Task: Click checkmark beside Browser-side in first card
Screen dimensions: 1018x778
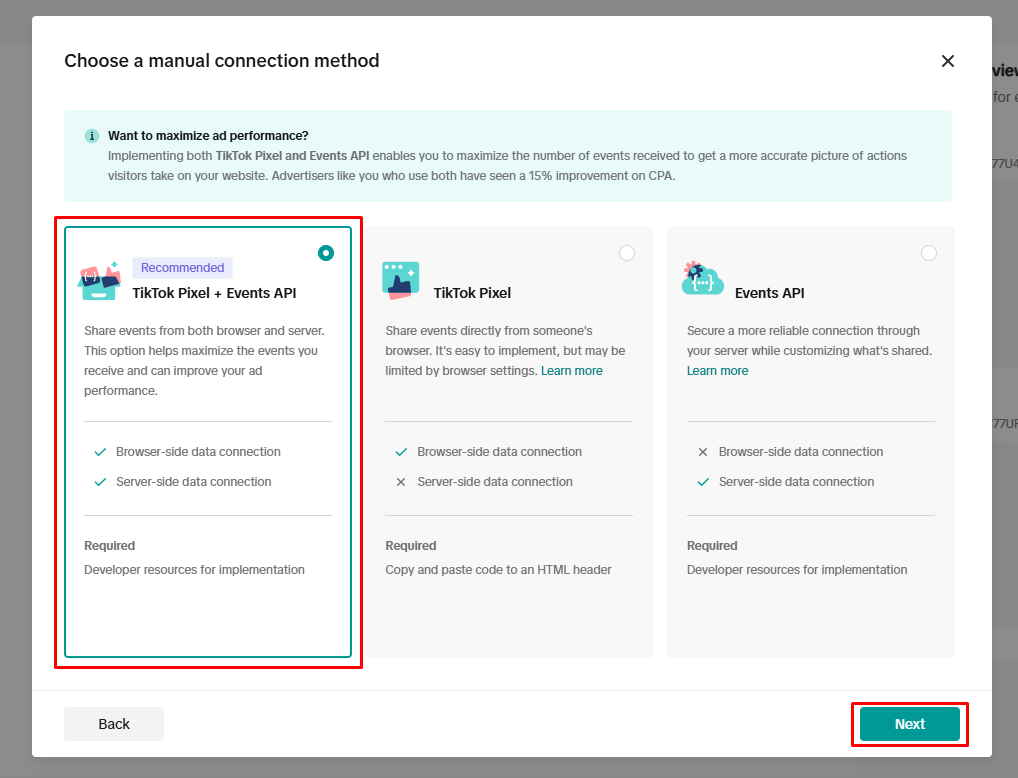Action: (100, 452)
